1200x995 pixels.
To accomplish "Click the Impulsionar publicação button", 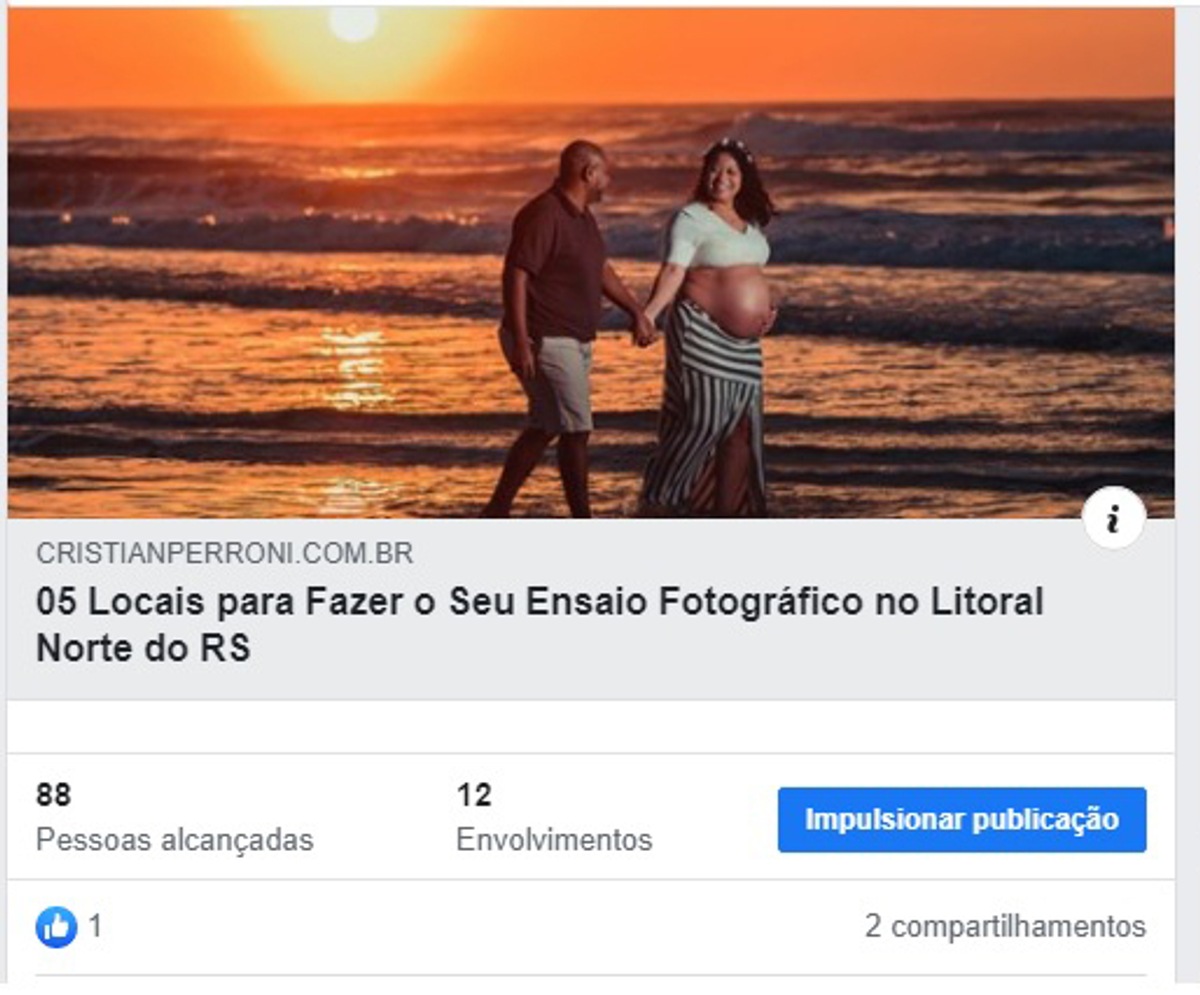I will click(962, 819).
